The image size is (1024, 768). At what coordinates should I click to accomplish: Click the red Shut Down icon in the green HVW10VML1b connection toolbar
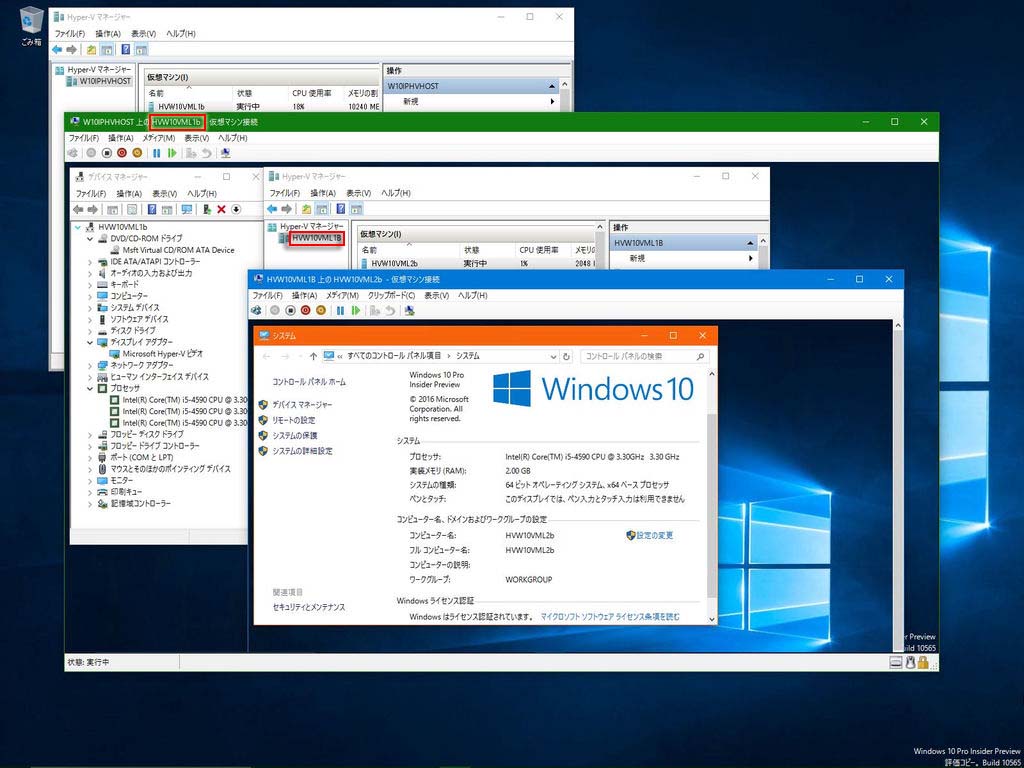(x=121, y=153)
